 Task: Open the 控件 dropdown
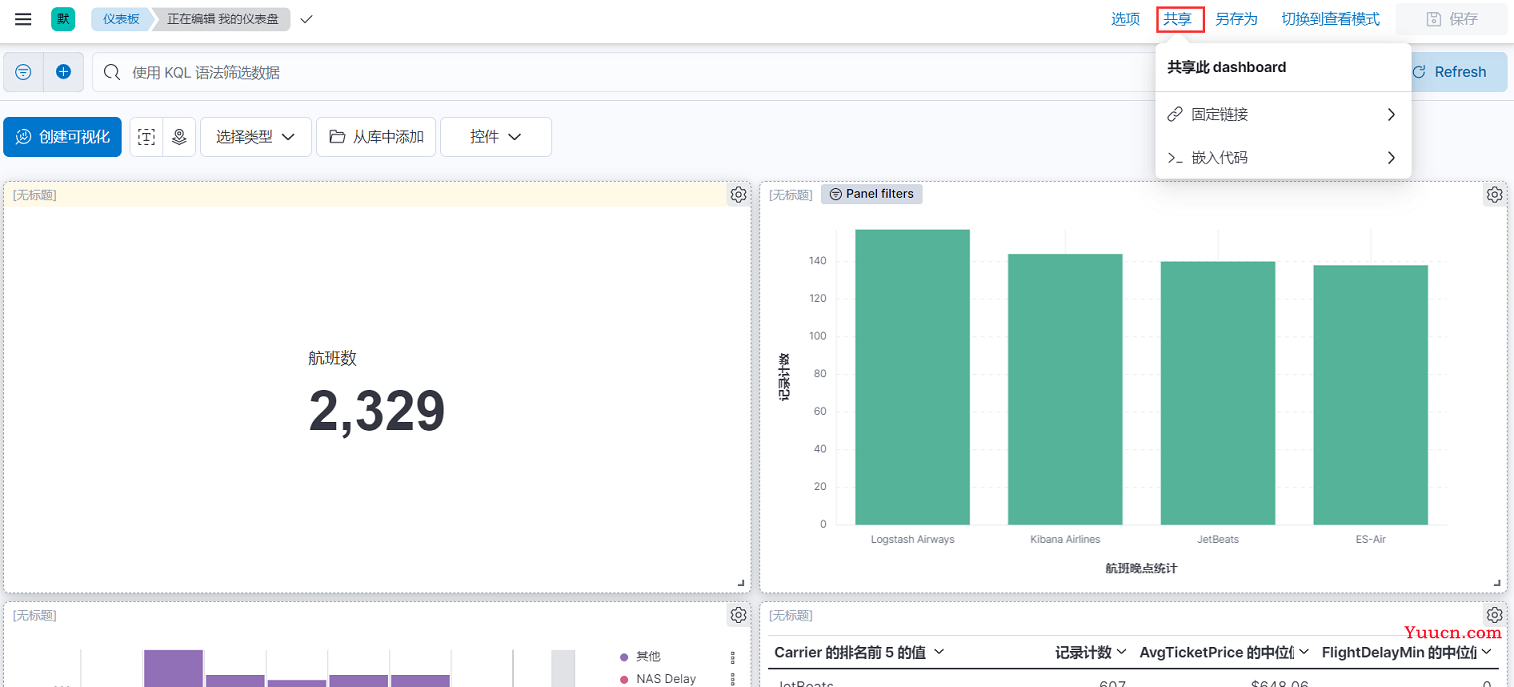coord(496,137)
